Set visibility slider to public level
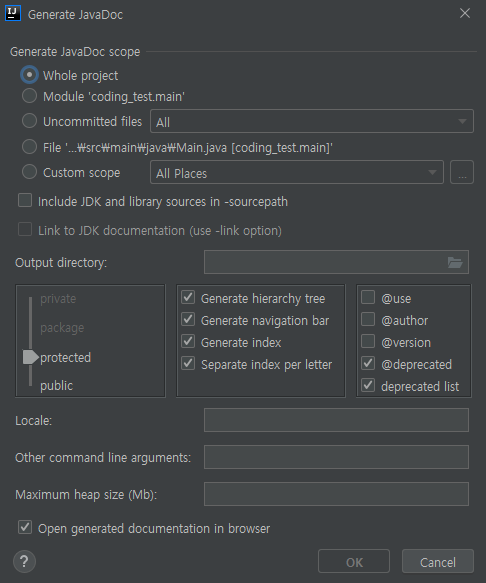The image size is (486, 583). coord(56,386)
